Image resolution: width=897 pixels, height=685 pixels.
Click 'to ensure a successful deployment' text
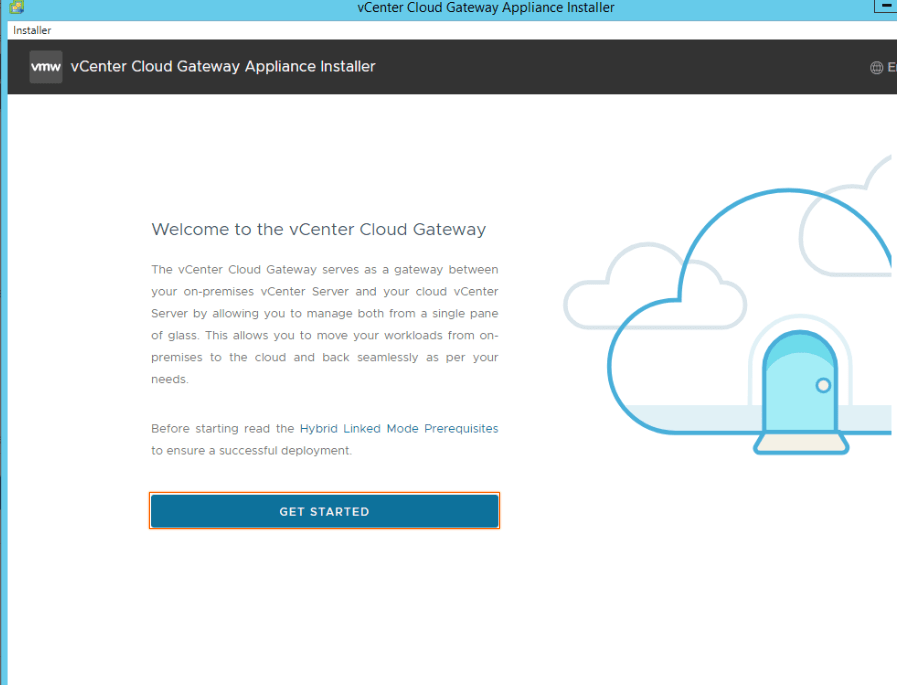pyautogui.click(x=251, y=451)
